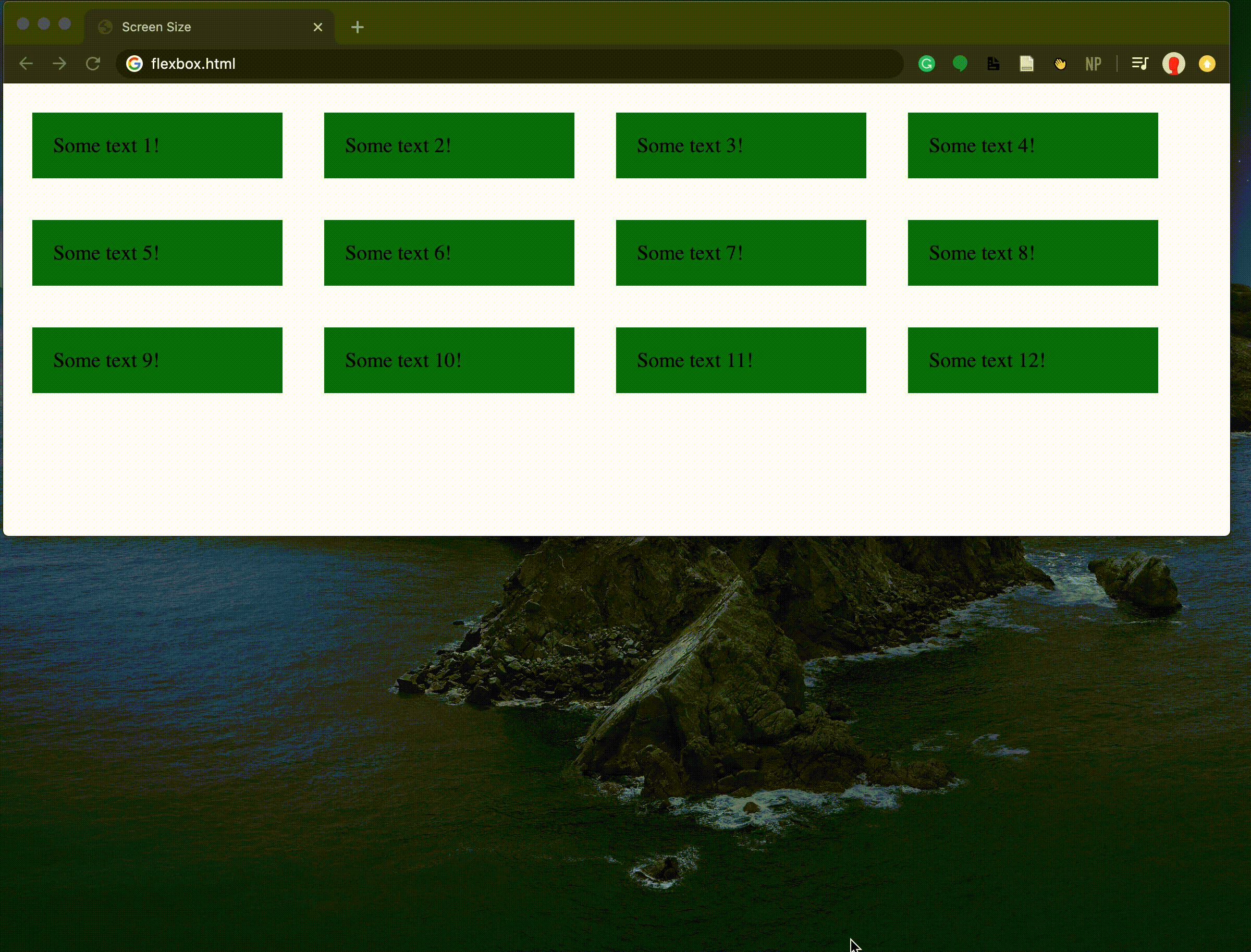Open the music playlist extension icon
The height and width of the screenshot is (952, 1251).
[x=1140, y=64]
